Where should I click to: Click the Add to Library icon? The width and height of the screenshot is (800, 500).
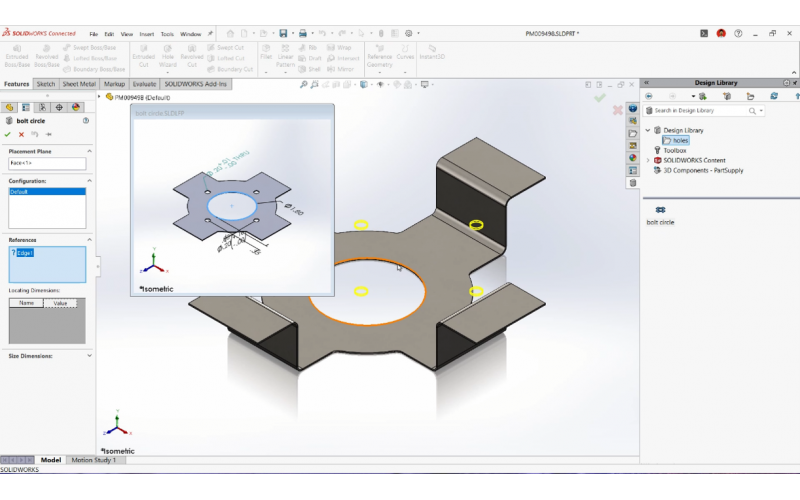703,96
